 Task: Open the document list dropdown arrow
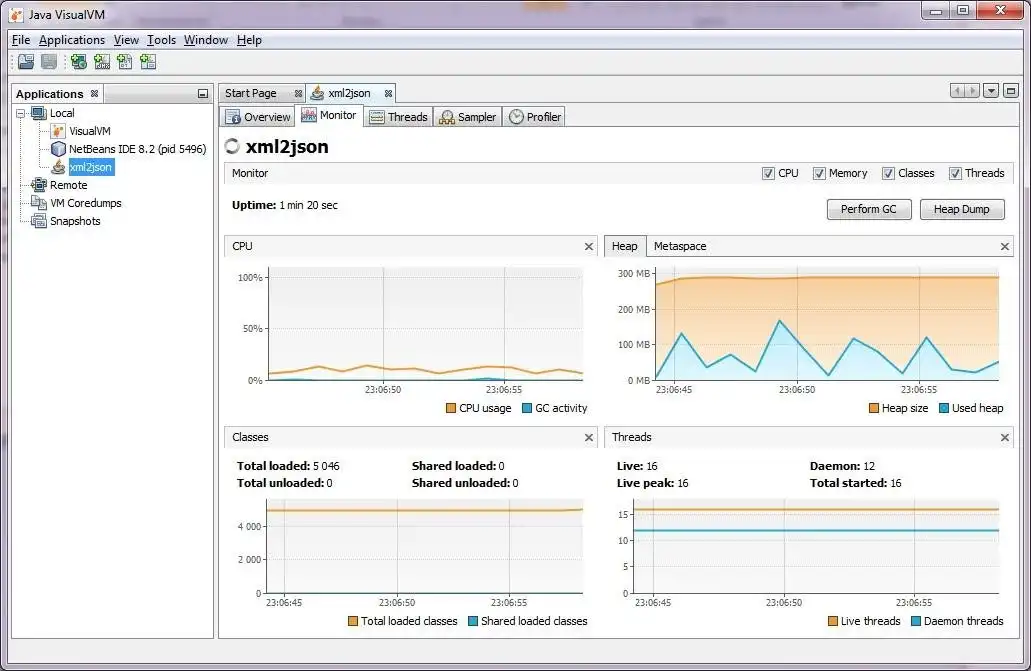pyautogui.click(x=991, y=91)
